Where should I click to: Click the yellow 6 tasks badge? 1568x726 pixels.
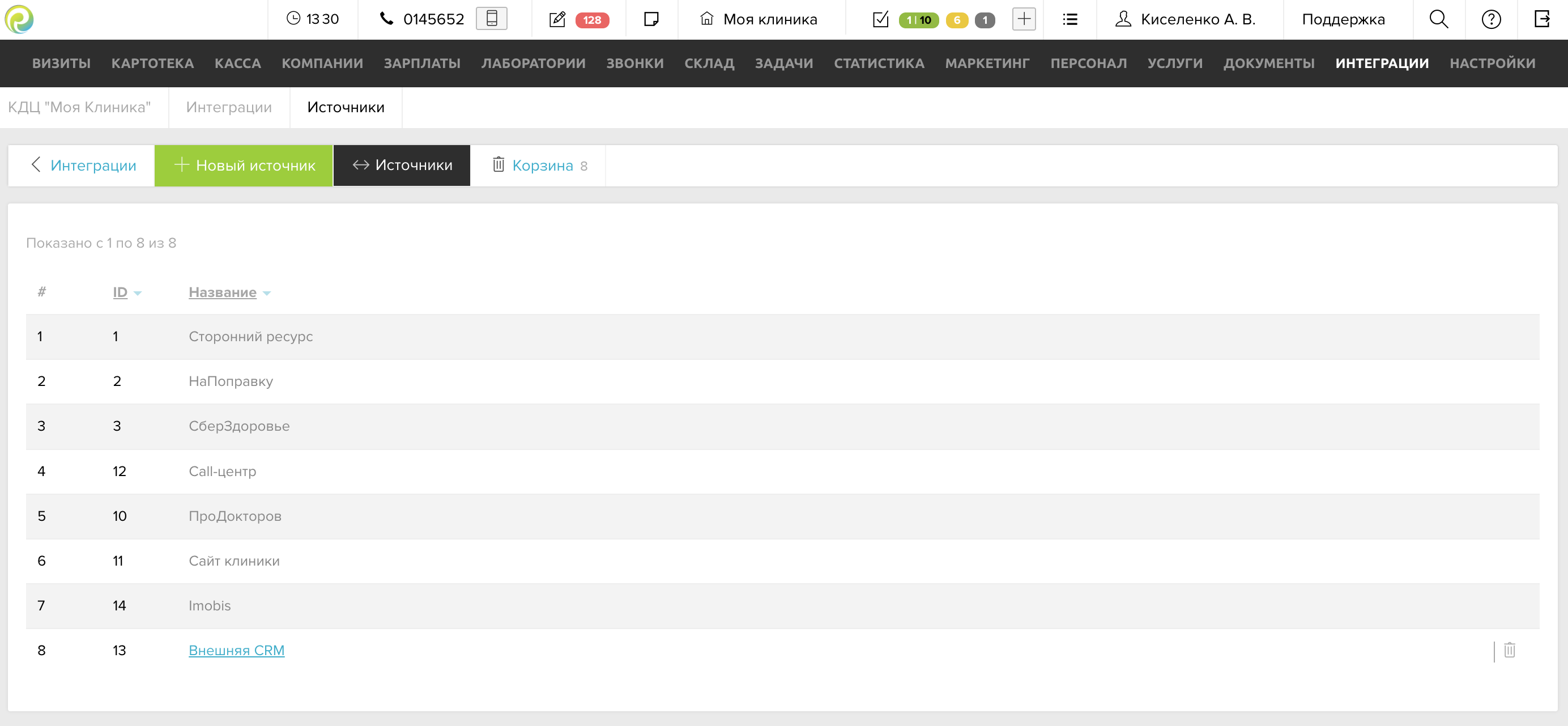click(957, 20)
